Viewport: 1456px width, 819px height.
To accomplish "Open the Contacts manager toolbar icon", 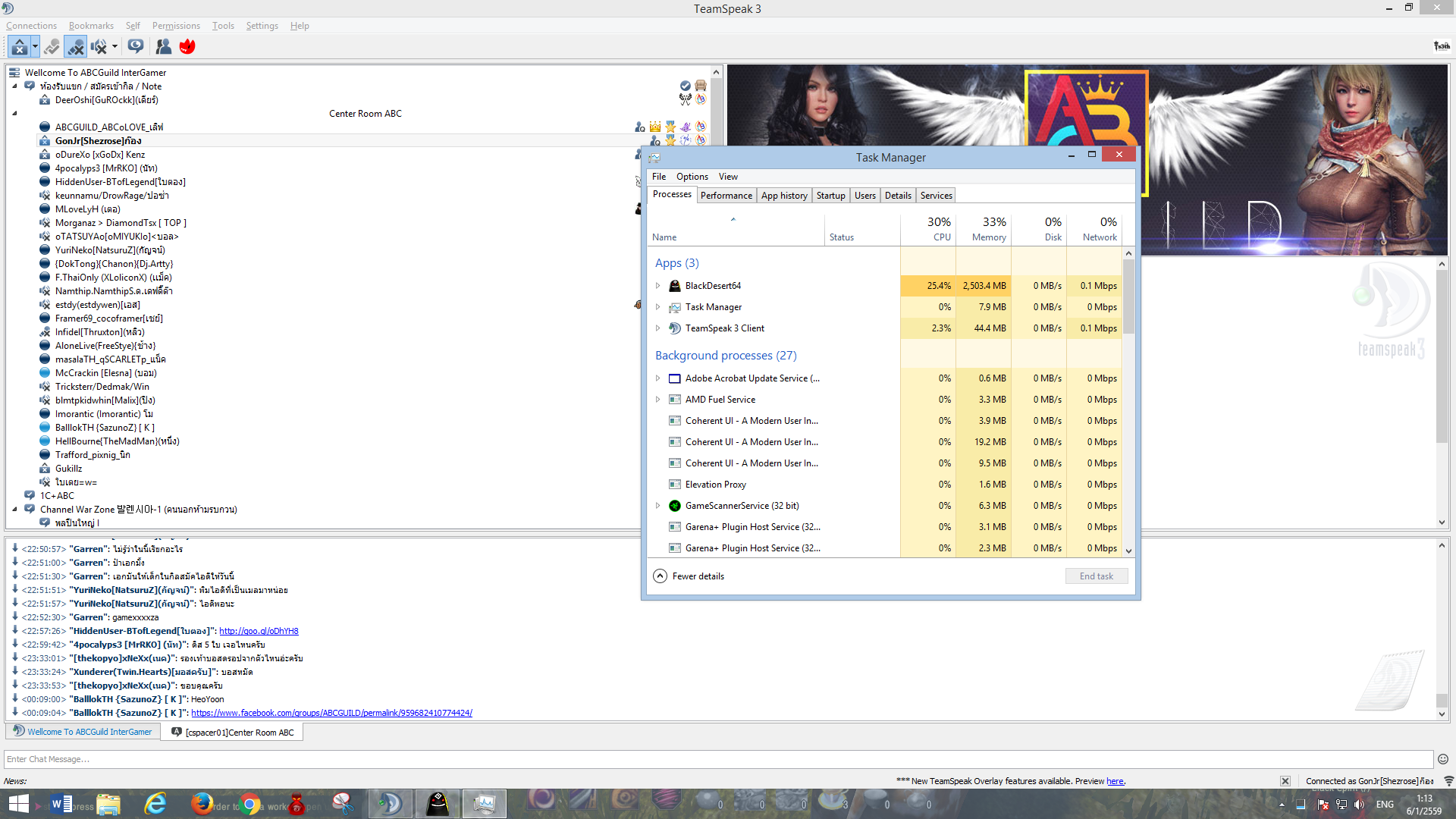I will point(163,46).
